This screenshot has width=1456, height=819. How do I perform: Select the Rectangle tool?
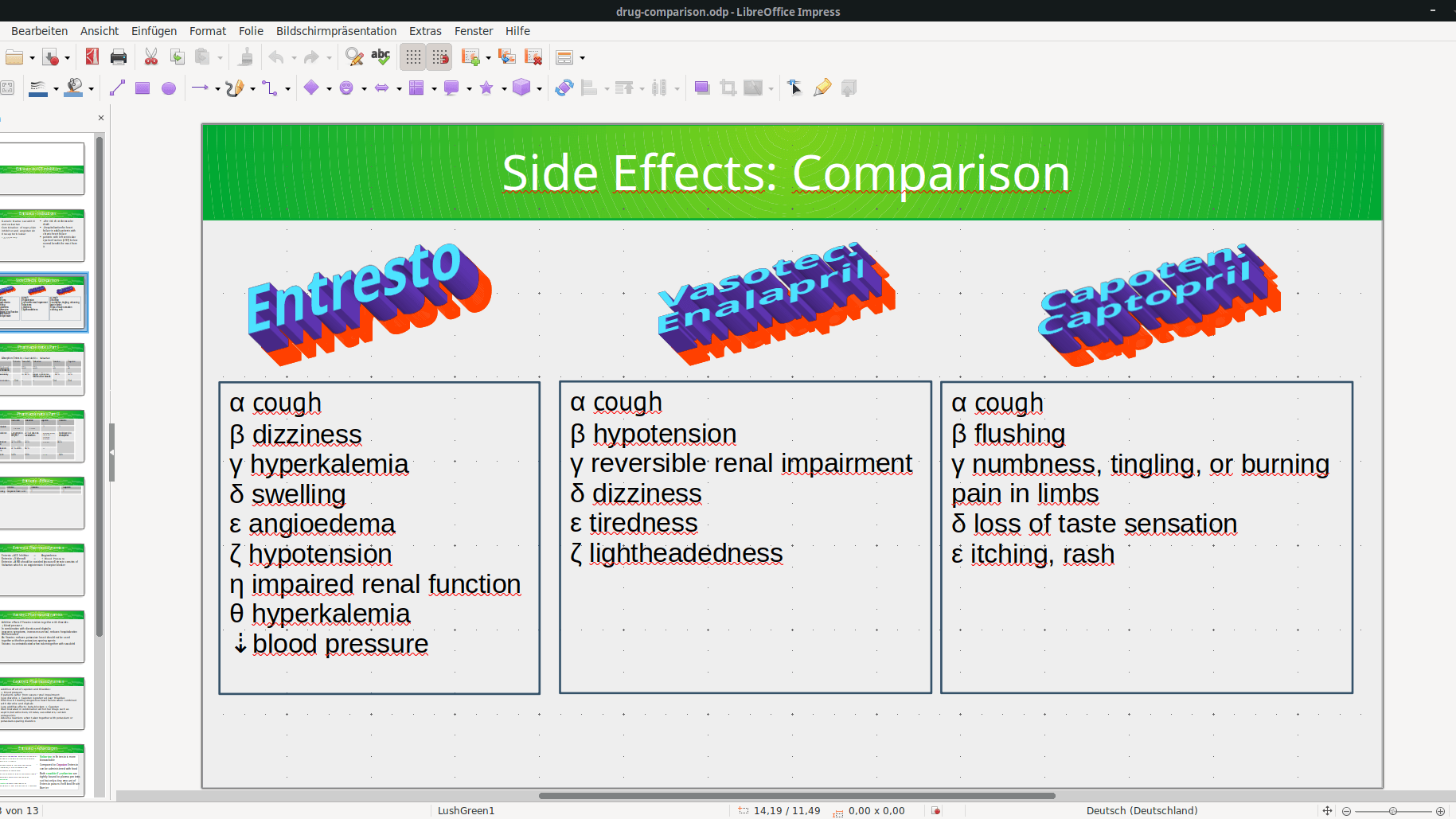point(142,88)
